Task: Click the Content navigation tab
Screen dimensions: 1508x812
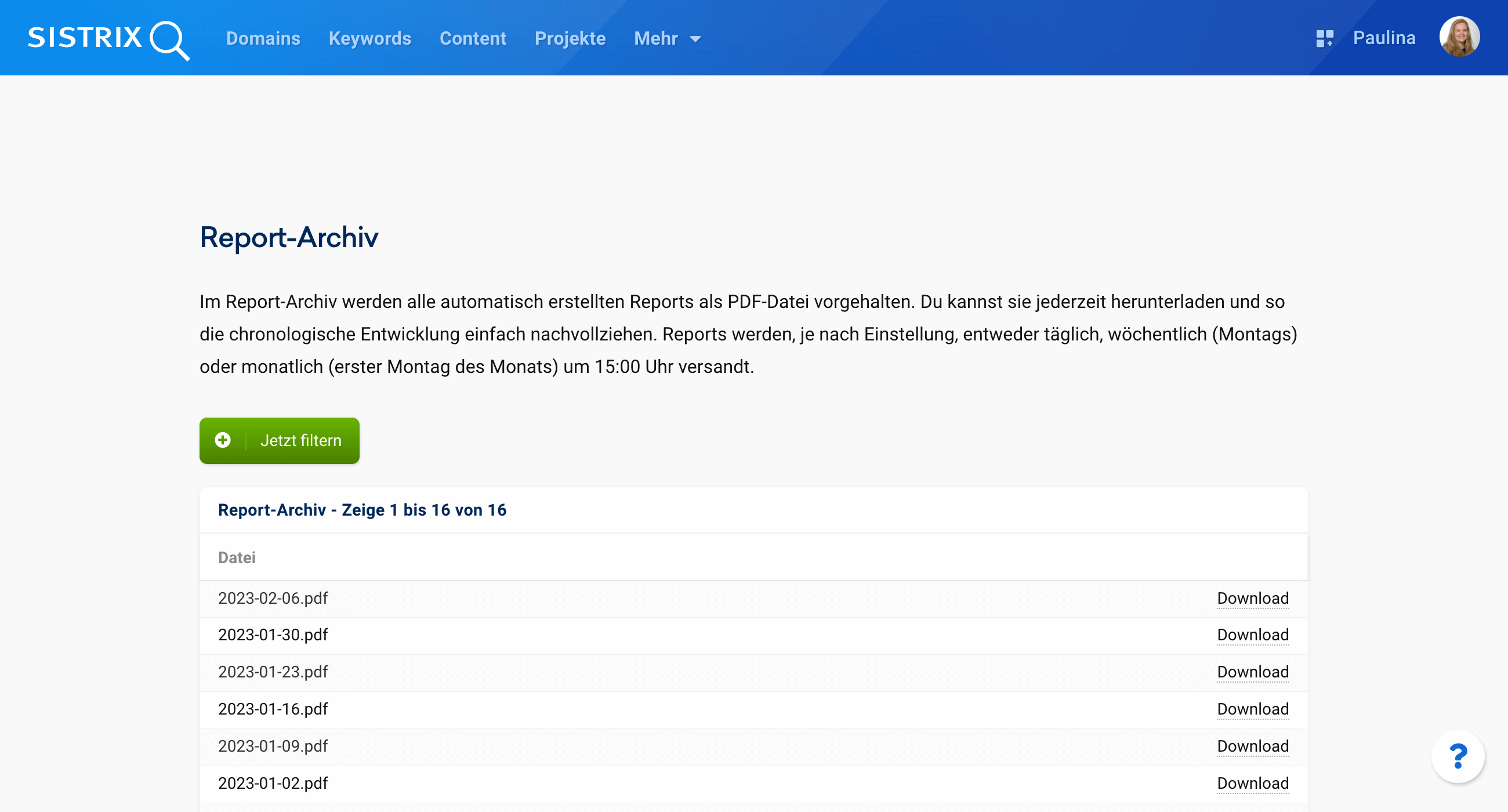Action: tap(471, 38)
